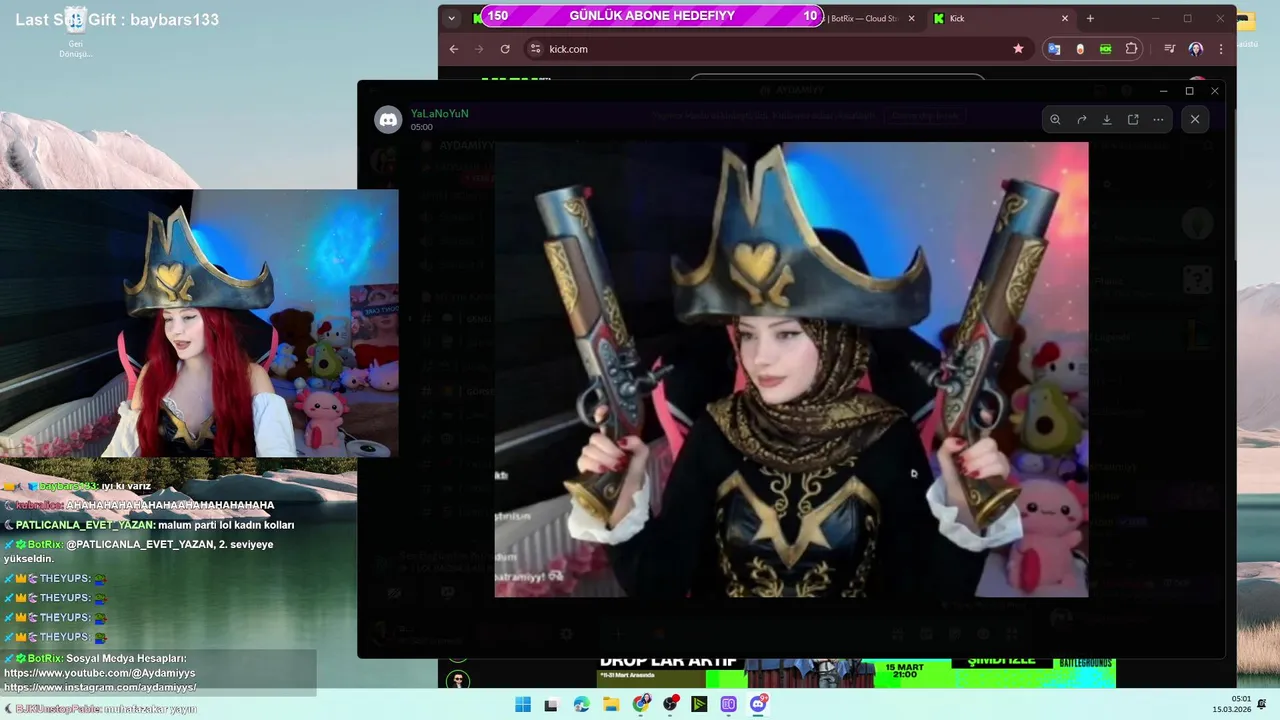
Task: Click the enlarged pirate cosplay image
Action: 791,369
